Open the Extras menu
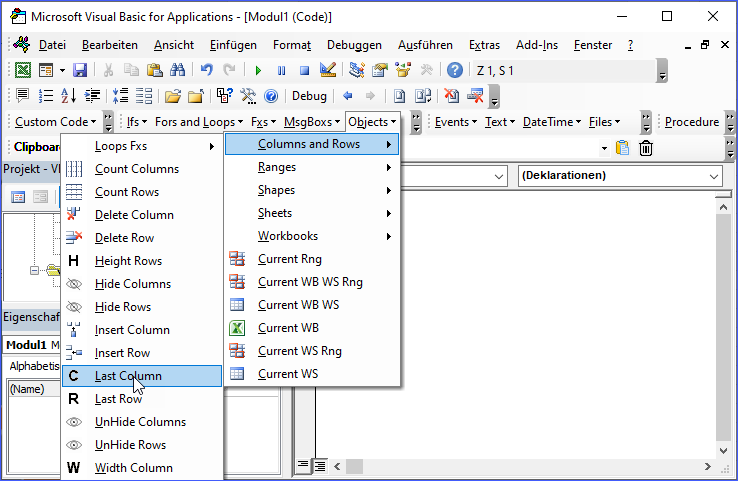The image size is (738, 481). tap(484, 45)
